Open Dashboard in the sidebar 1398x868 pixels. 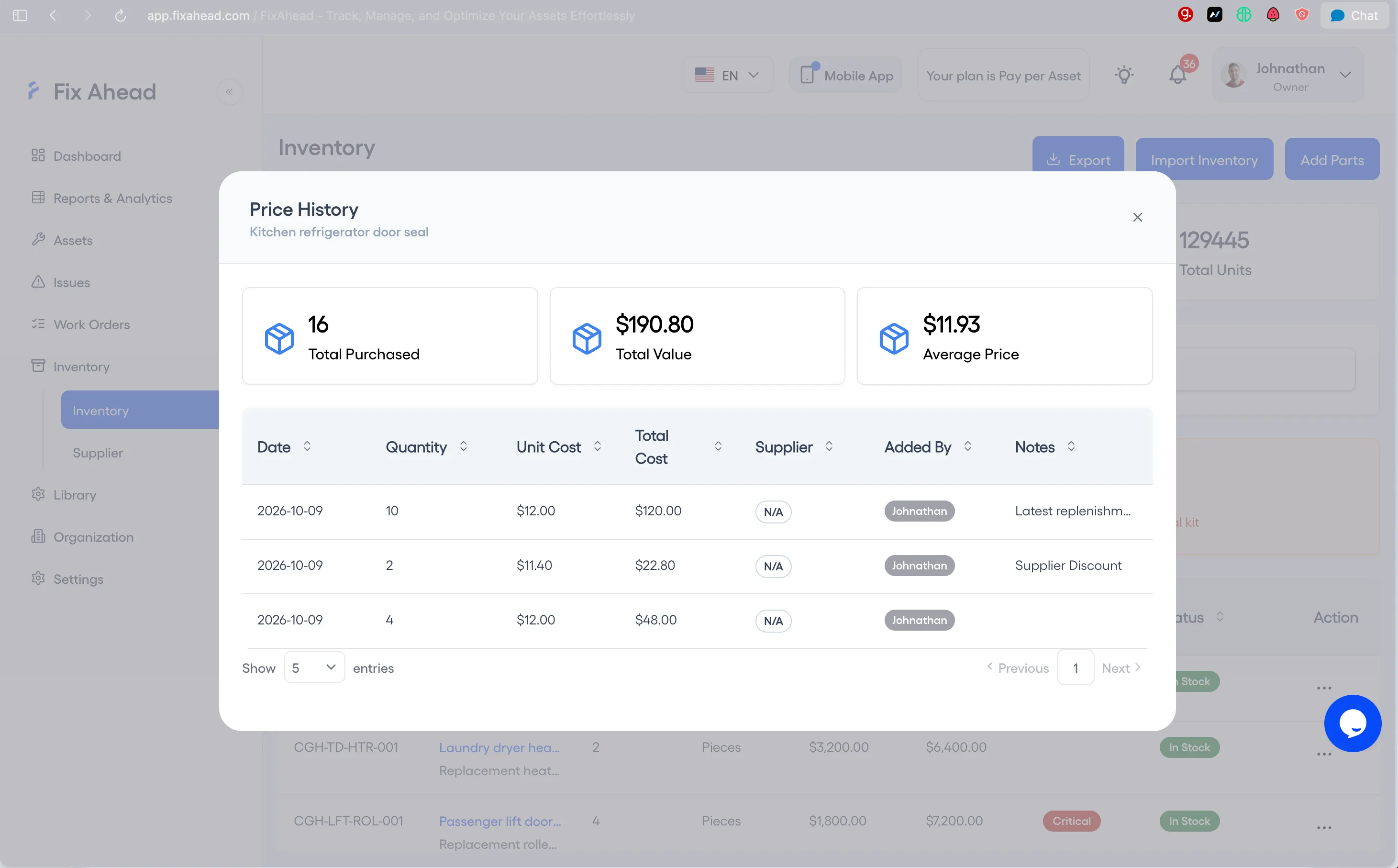pos(76,156)
